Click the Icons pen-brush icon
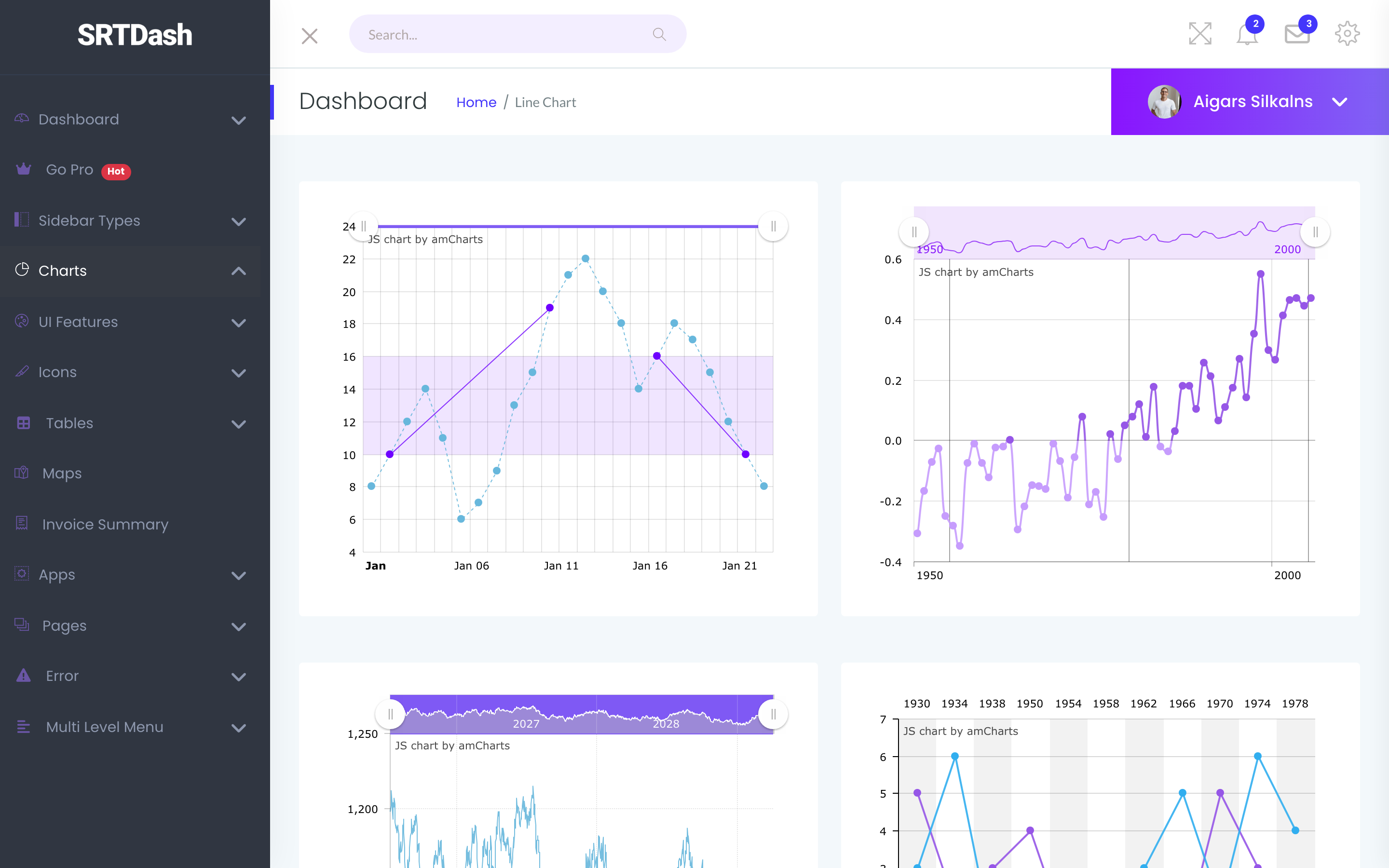This screenshot has height=868, width=1389. pyautogui.click(x=21, y=371)
